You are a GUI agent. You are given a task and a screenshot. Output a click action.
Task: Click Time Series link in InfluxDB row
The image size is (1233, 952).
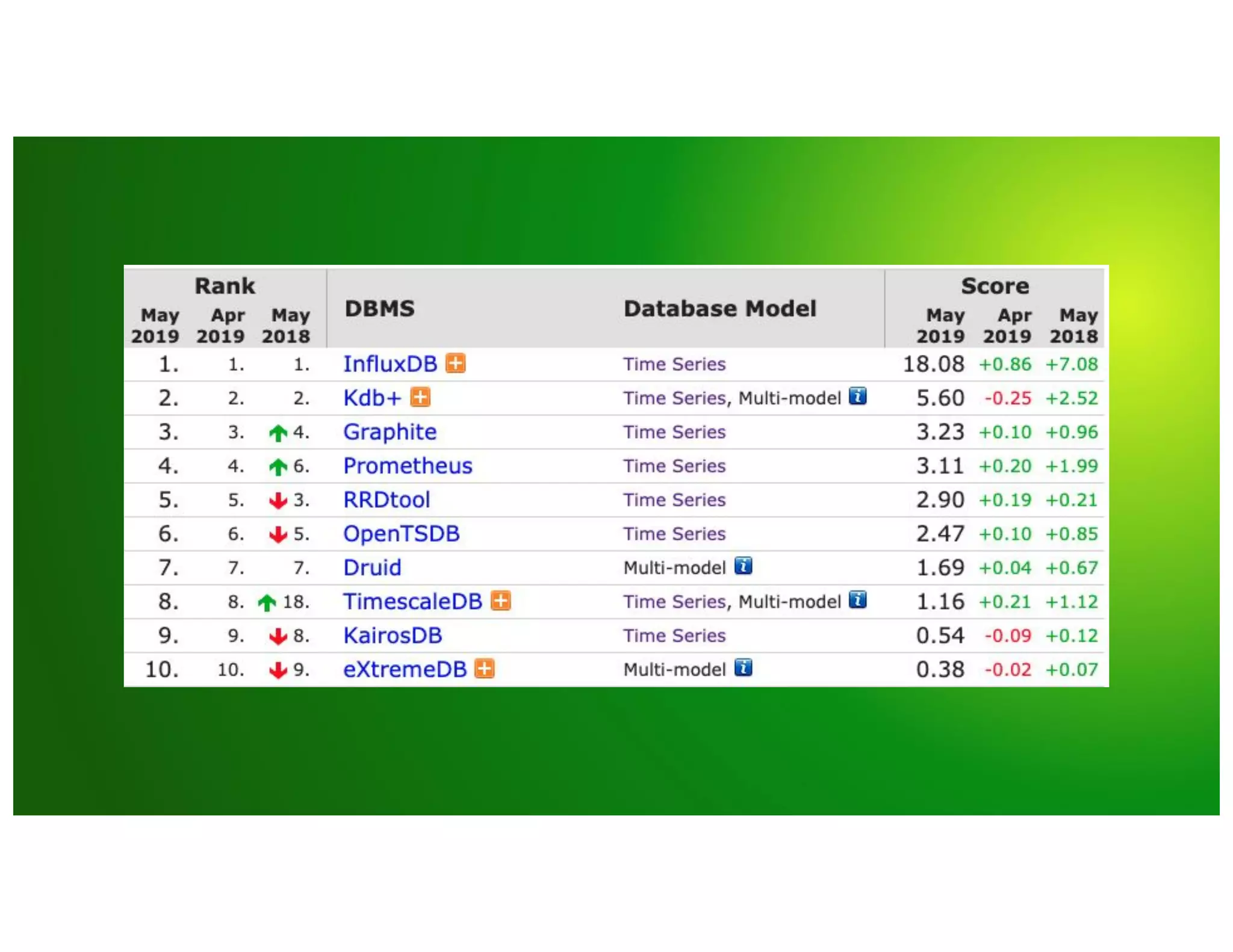pos(674,364)
